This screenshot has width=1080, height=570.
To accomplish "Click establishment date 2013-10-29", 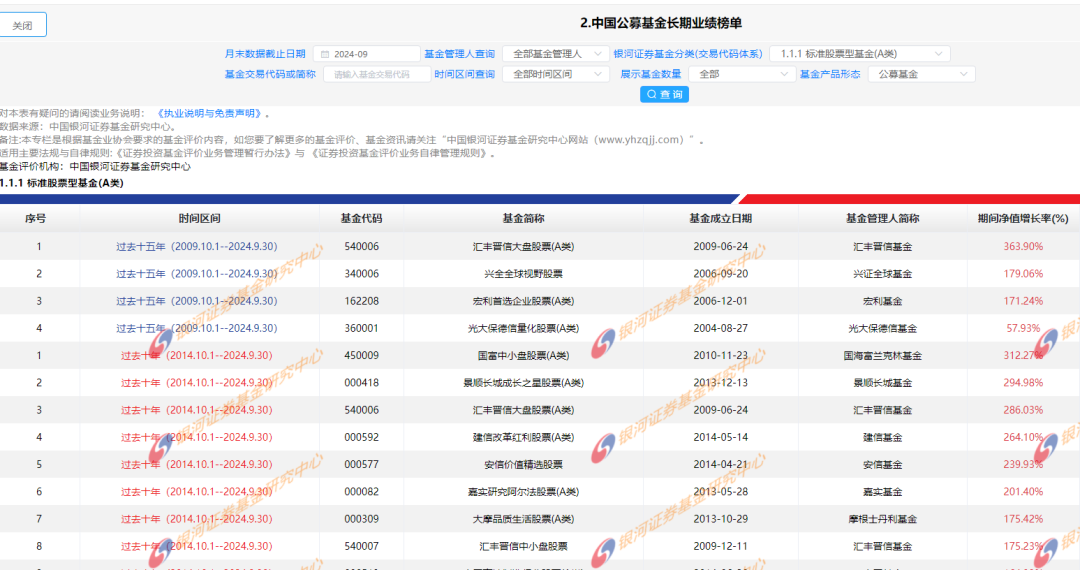I will [x=720, y=519].
